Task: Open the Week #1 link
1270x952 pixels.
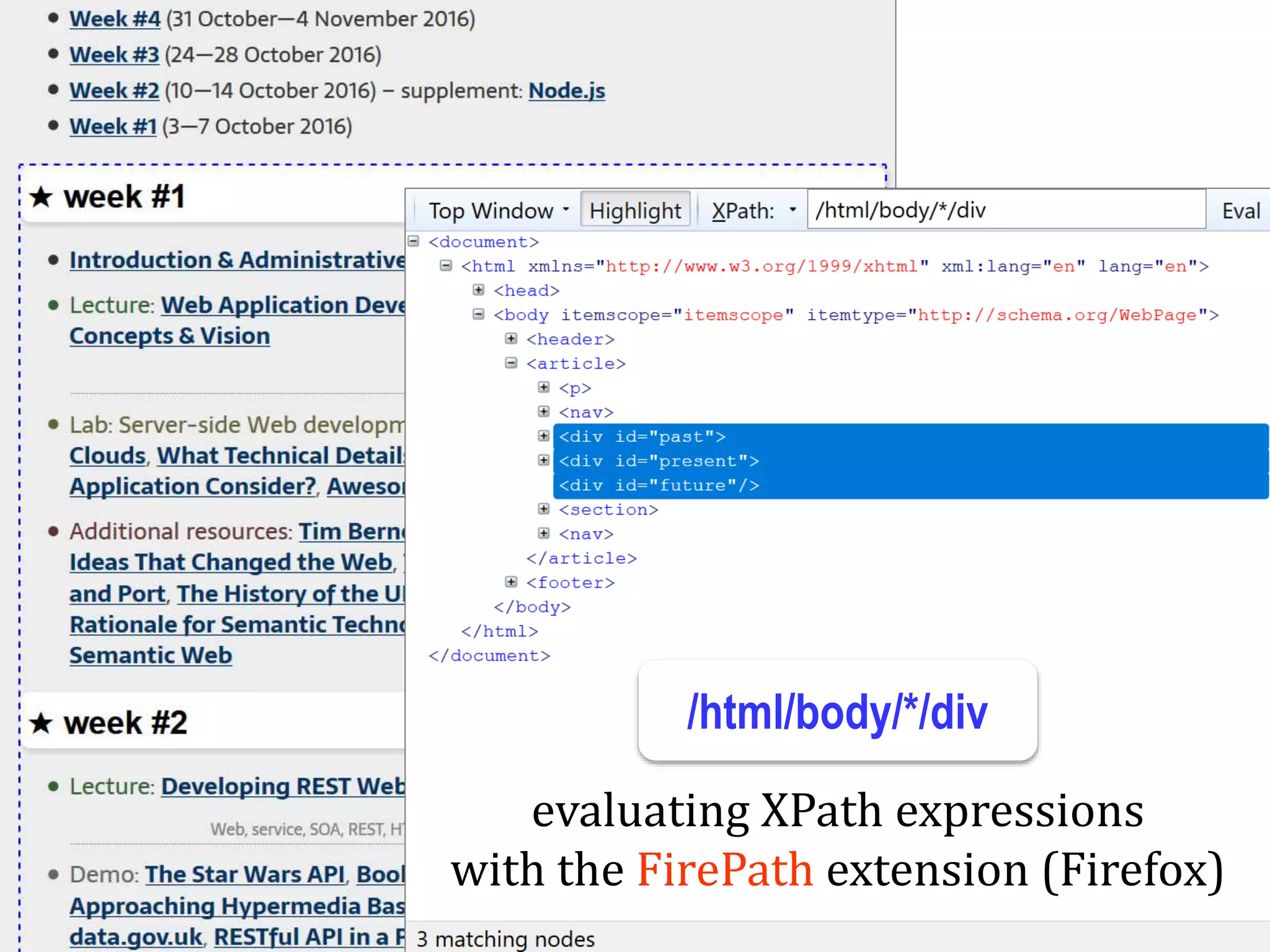Action: (113, 126)
